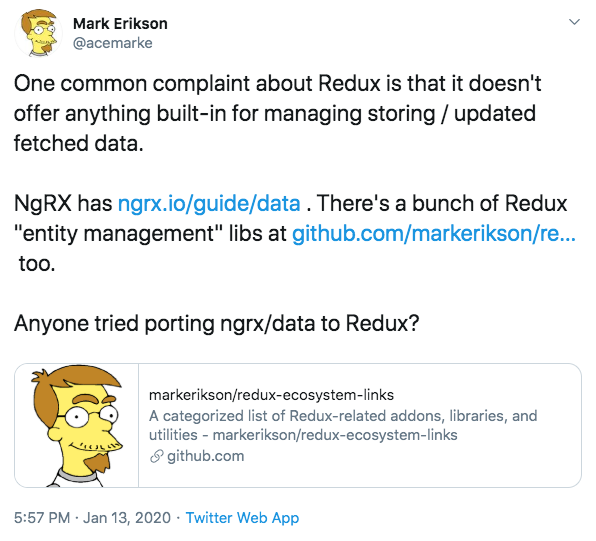
Task: Click the 'entity management' libs sentence
Action: (150, 233)
